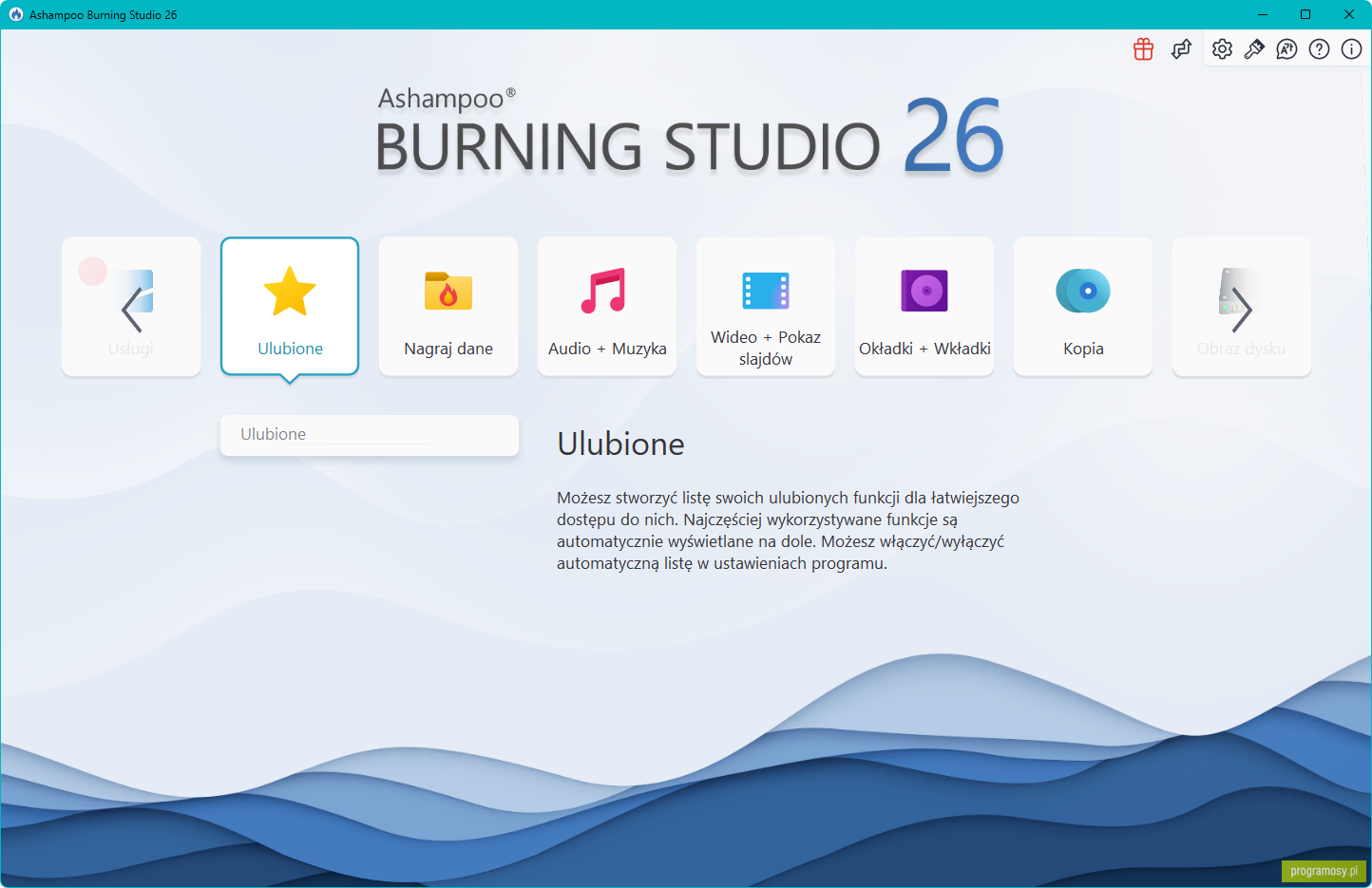Click the description starting "Możesz stworzyć listę"
This screenshot has height=888, width=1372.
click(x=788, y=530)
